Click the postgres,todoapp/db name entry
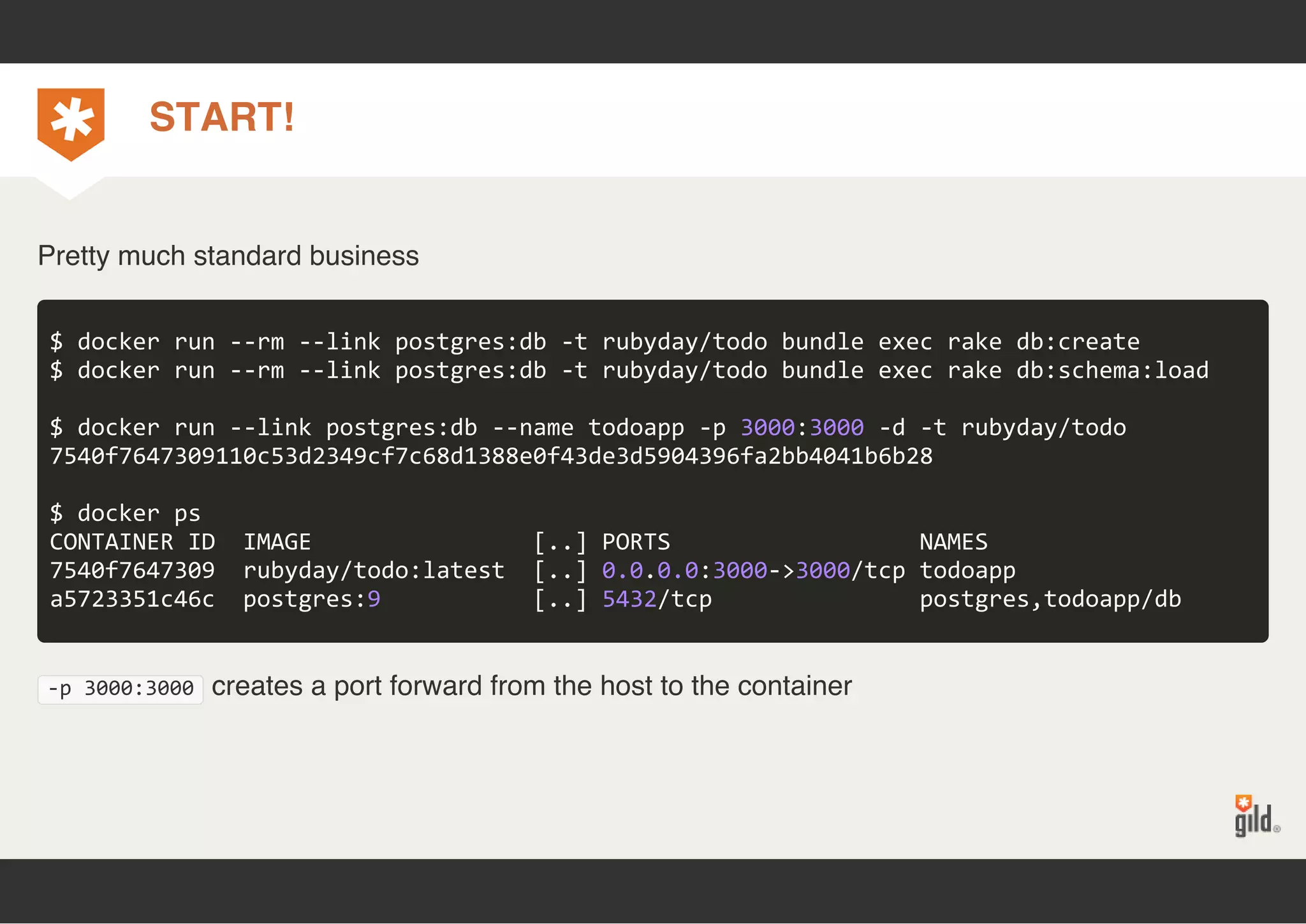 pos(1050,599)
